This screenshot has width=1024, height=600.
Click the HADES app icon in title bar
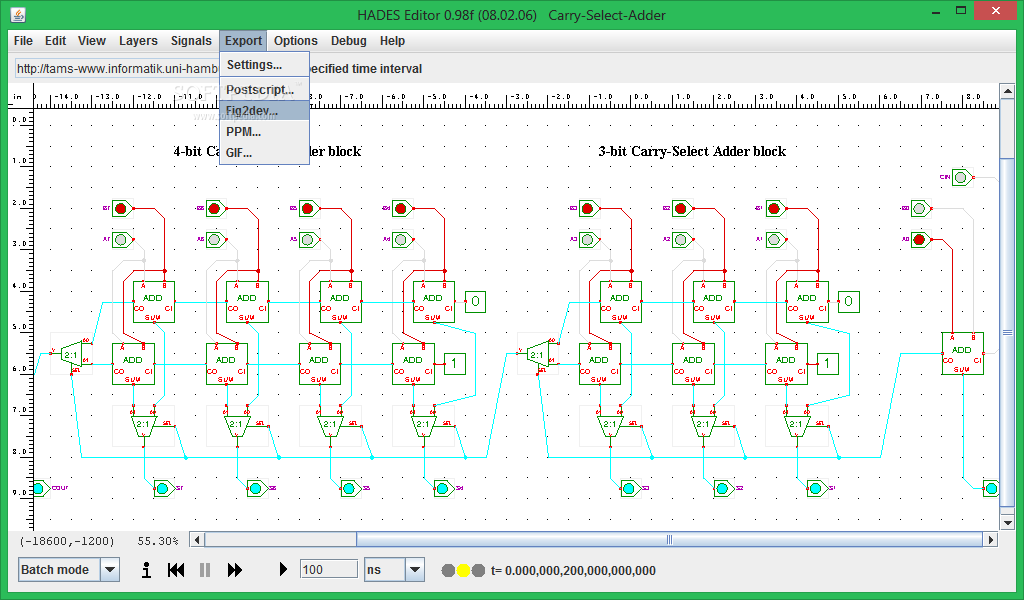click(18, 15)
